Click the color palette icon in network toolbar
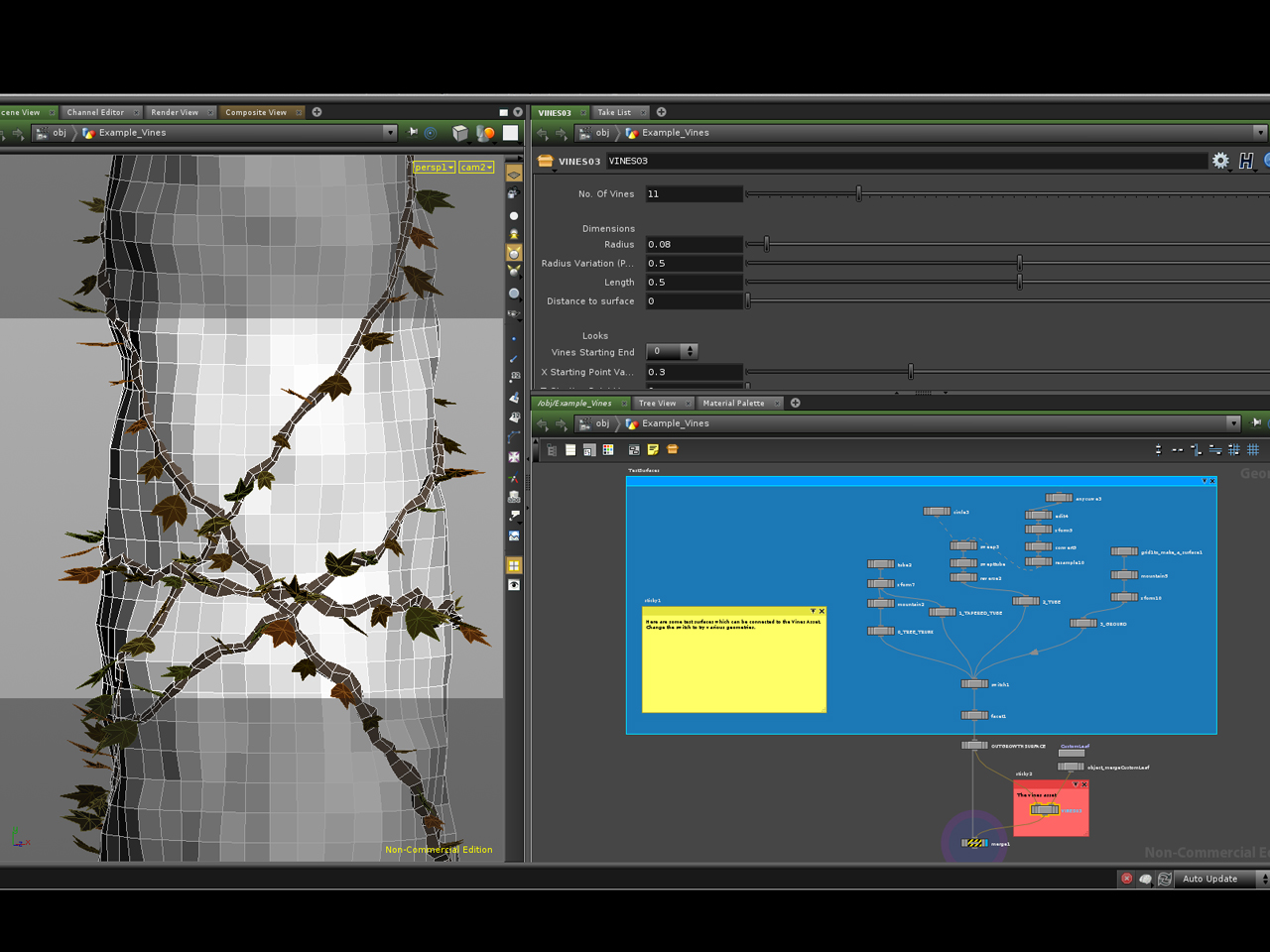This screenshot has width=1270, height=952. 608,450
